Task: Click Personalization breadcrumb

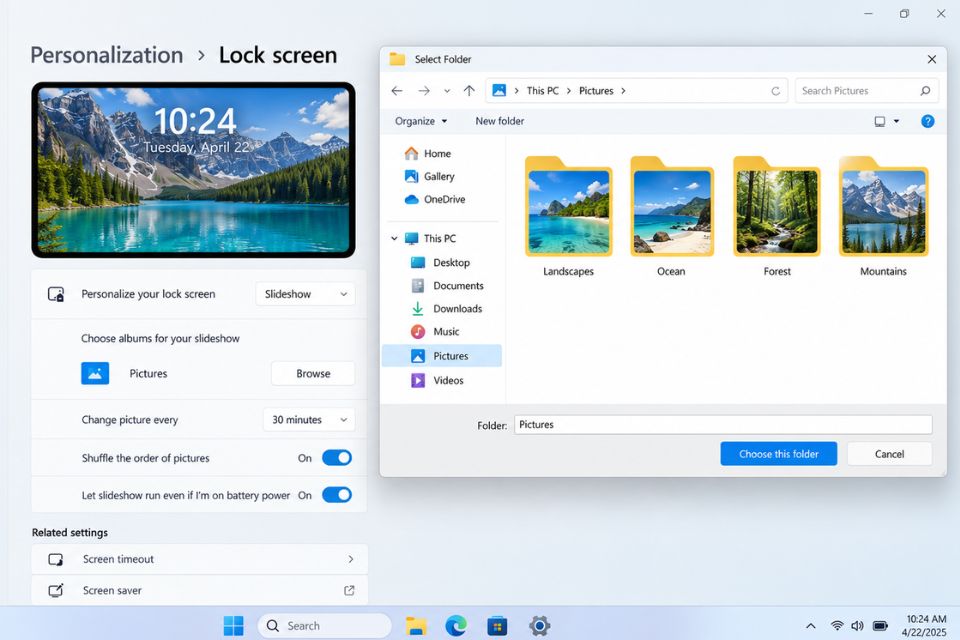Action: (x=107, y=55)
